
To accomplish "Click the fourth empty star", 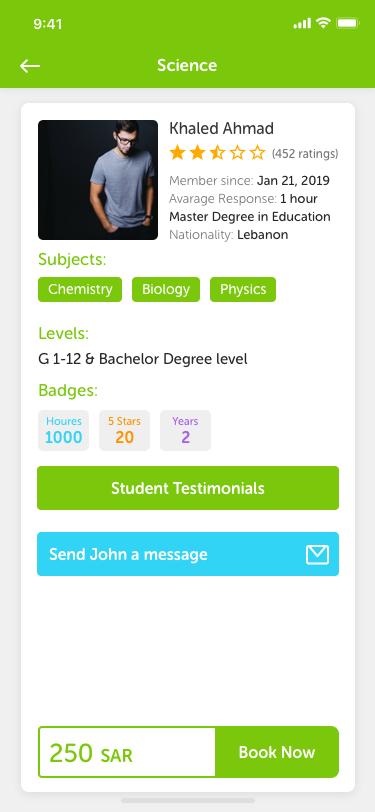I will (237, 153).
